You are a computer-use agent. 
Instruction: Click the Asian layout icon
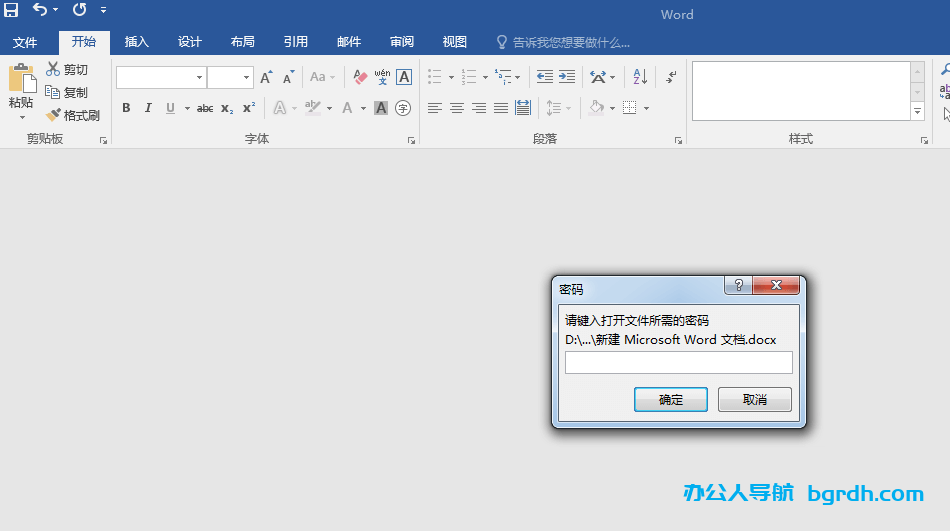click(x=599, y=77)
